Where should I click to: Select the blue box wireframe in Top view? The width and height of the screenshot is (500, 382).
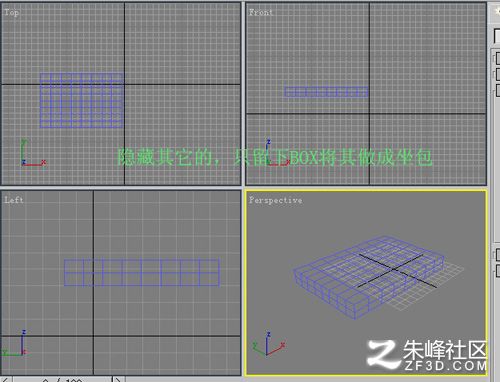click(x=82, y=101)
